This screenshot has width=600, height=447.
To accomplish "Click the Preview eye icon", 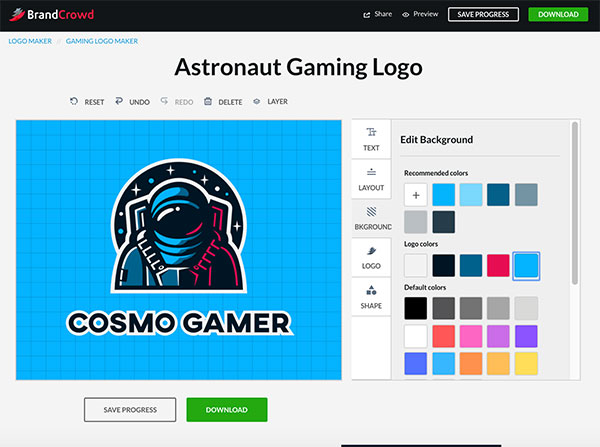I will (406, 15).
